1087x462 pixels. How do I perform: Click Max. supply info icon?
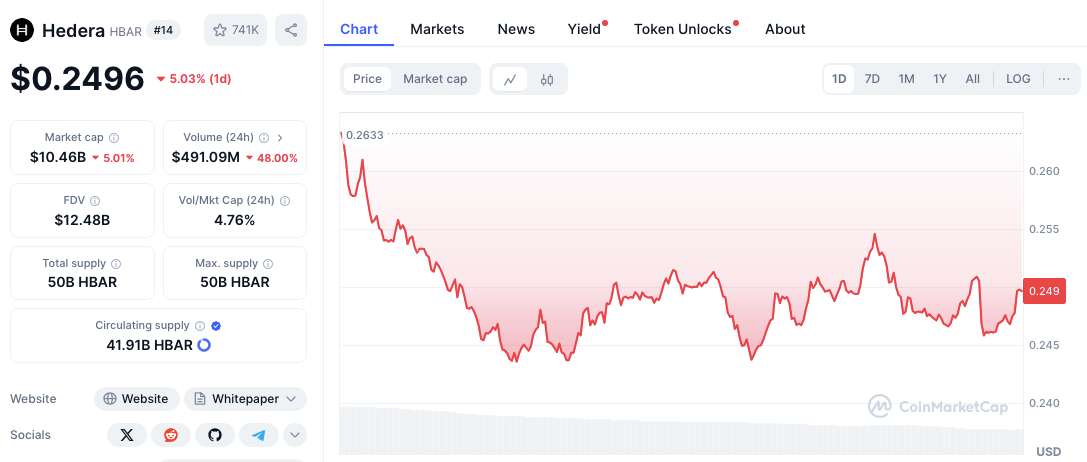(x=268, y=264)
